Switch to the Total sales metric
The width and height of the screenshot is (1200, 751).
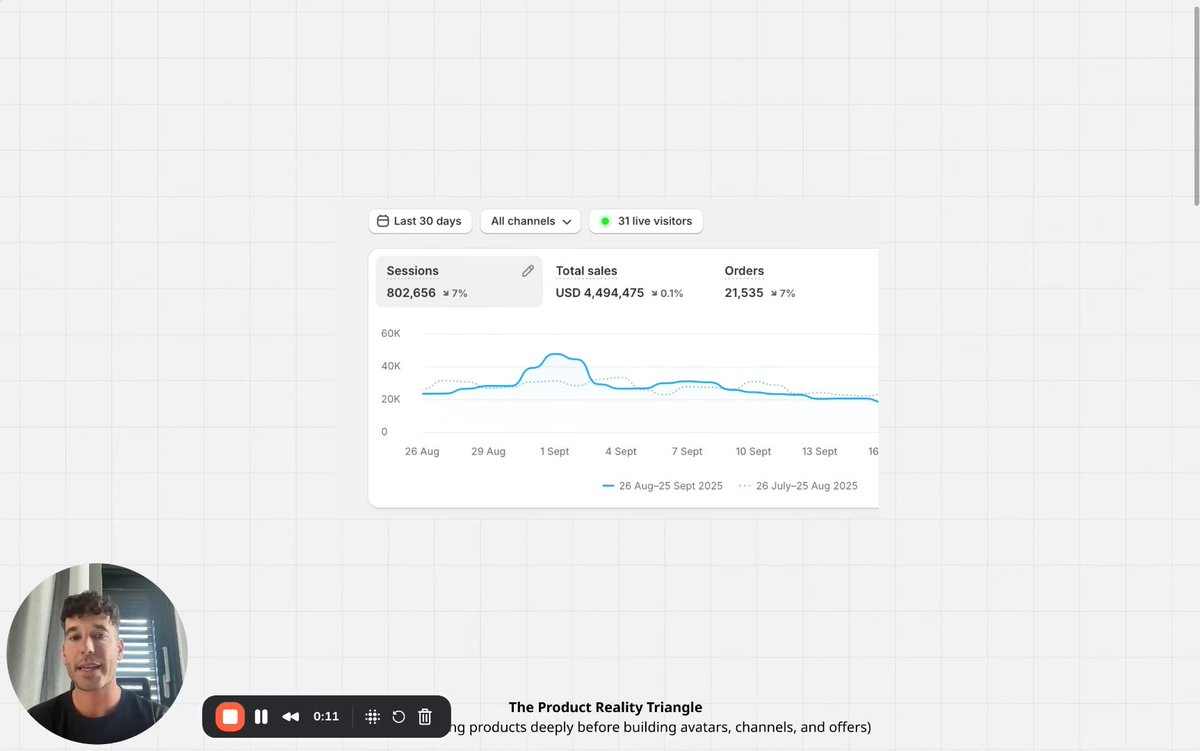tap(620, 281)
